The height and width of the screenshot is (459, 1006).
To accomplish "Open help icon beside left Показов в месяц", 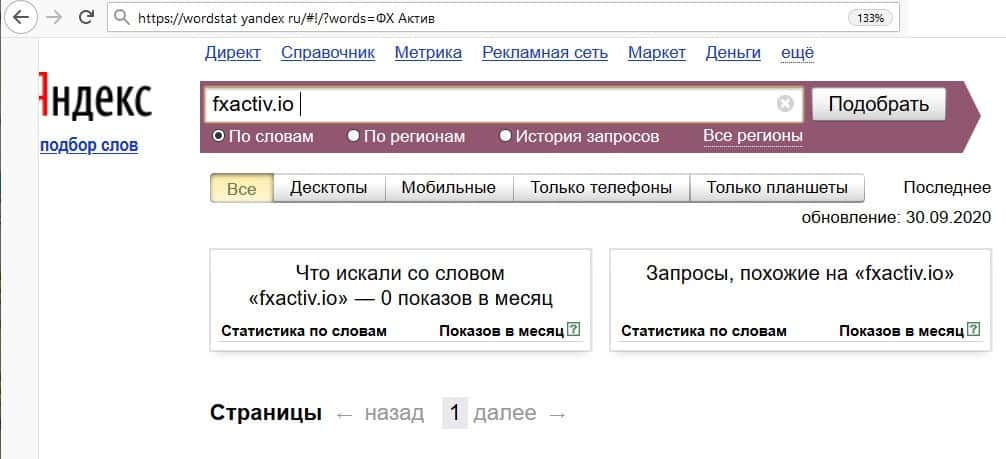I will coord(574,330).
